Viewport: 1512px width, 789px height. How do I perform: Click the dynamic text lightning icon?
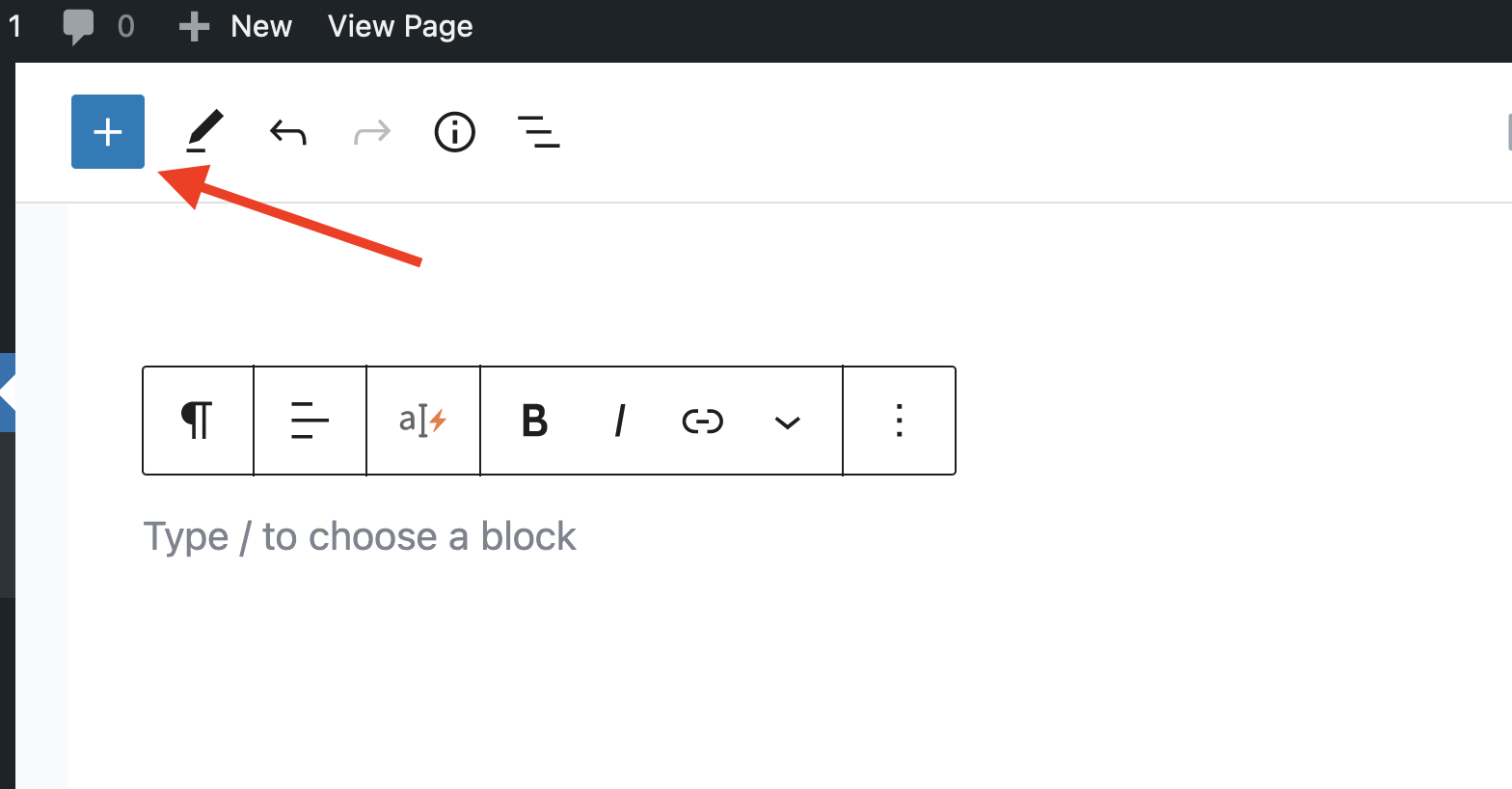point(423,421)
